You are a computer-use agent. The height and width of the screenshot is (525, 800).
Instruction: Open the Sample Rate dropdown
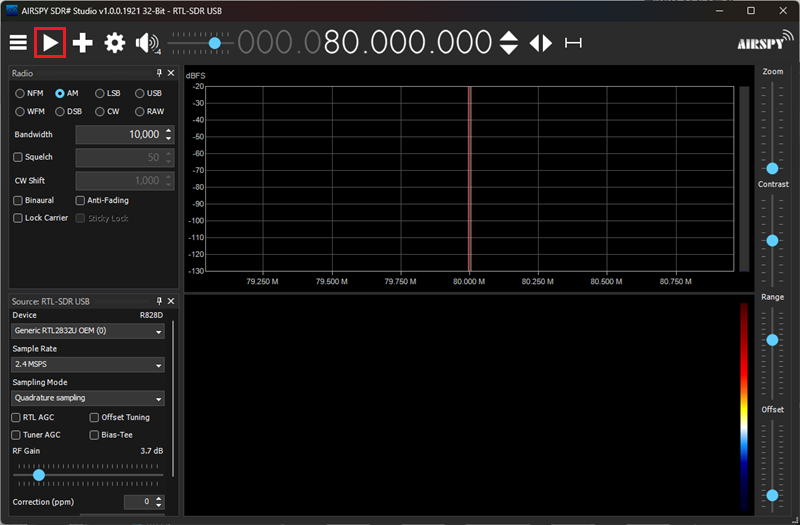pyautogui.click(x=88, y=364)
